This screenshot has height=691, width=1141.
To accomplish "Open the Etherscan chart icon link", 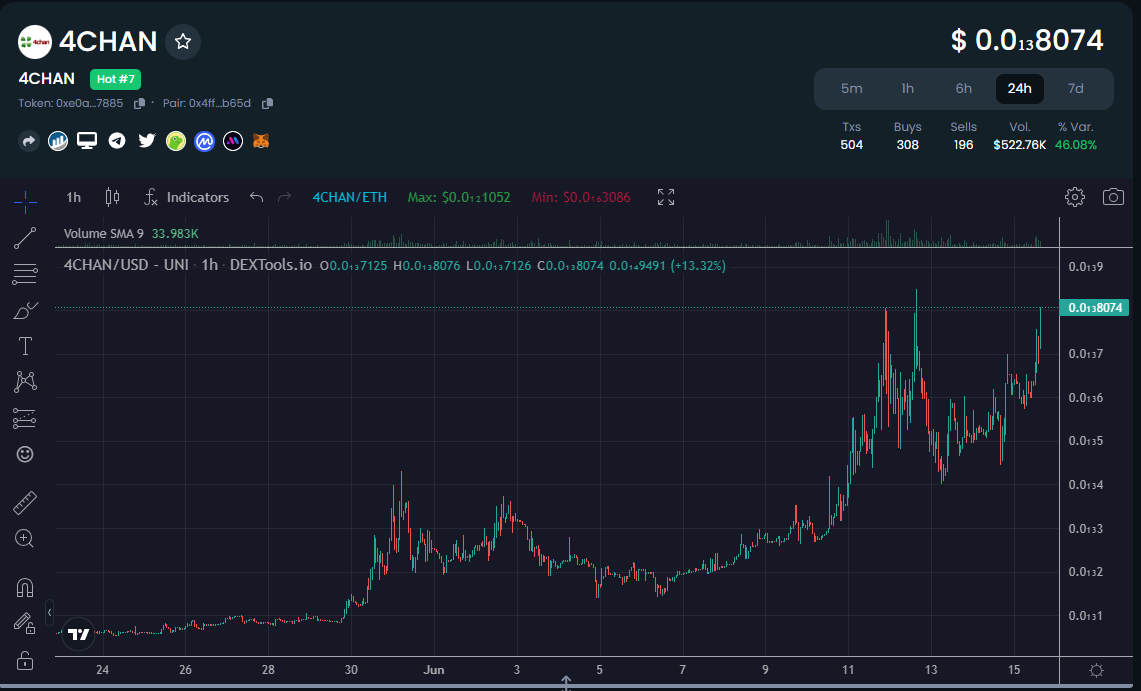I will 58,141.
